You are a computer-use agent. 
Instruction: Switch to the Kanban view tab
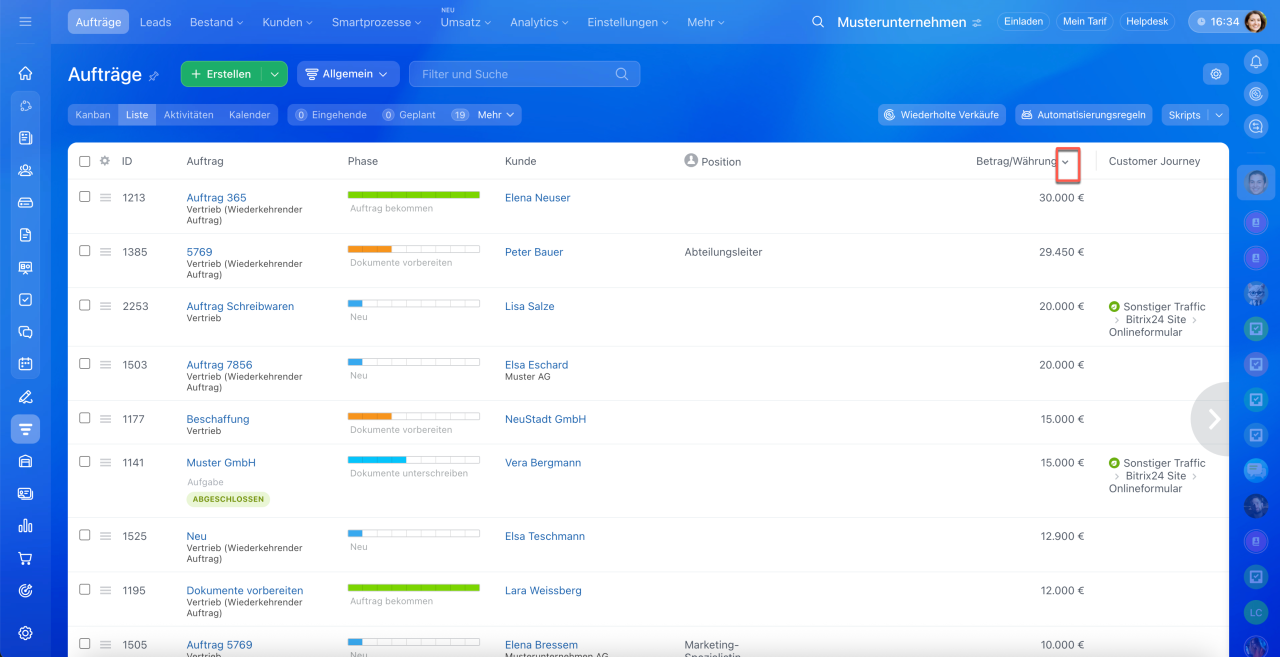[x=93, y=115]
